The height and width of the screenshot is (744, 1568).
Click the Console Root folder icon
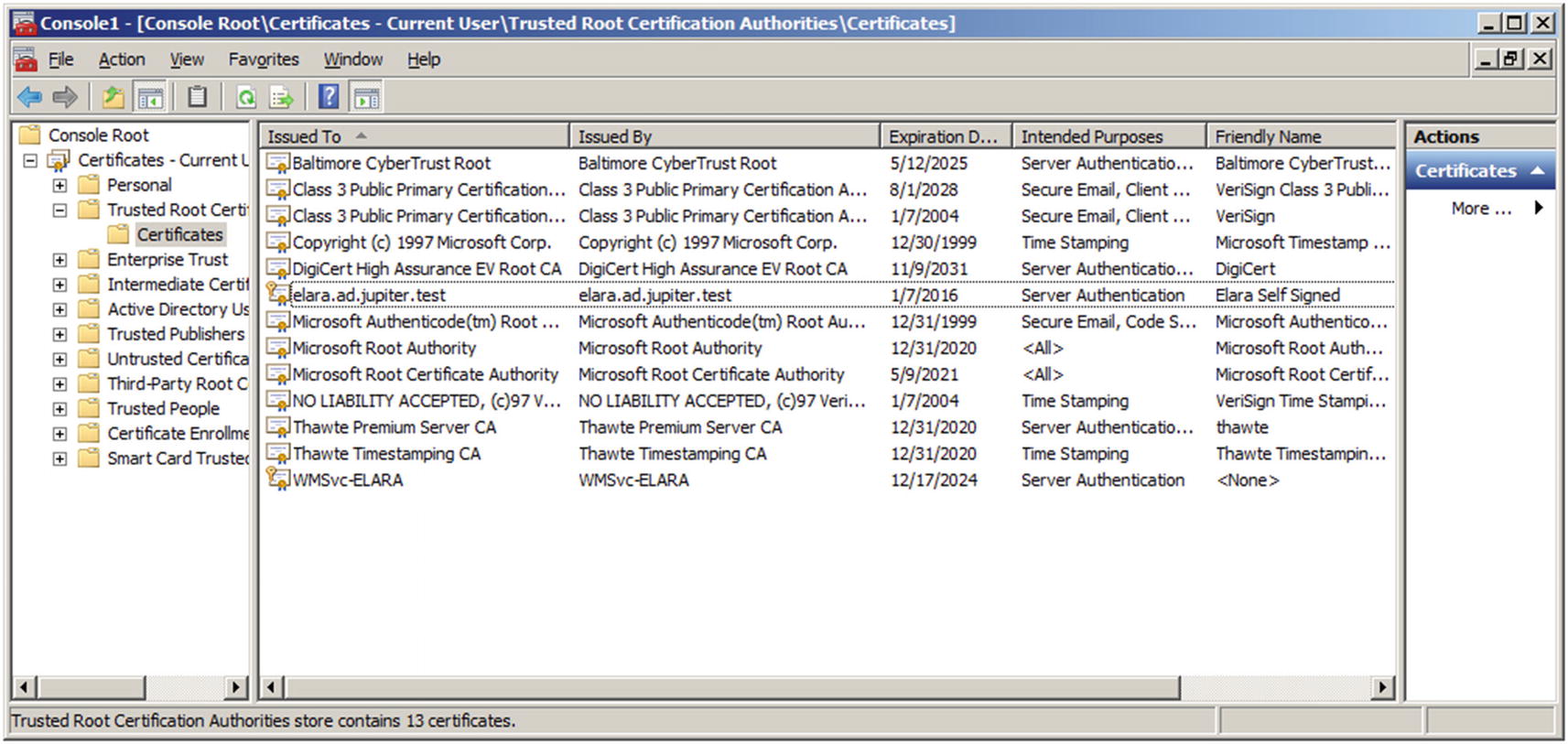point(30,135)
